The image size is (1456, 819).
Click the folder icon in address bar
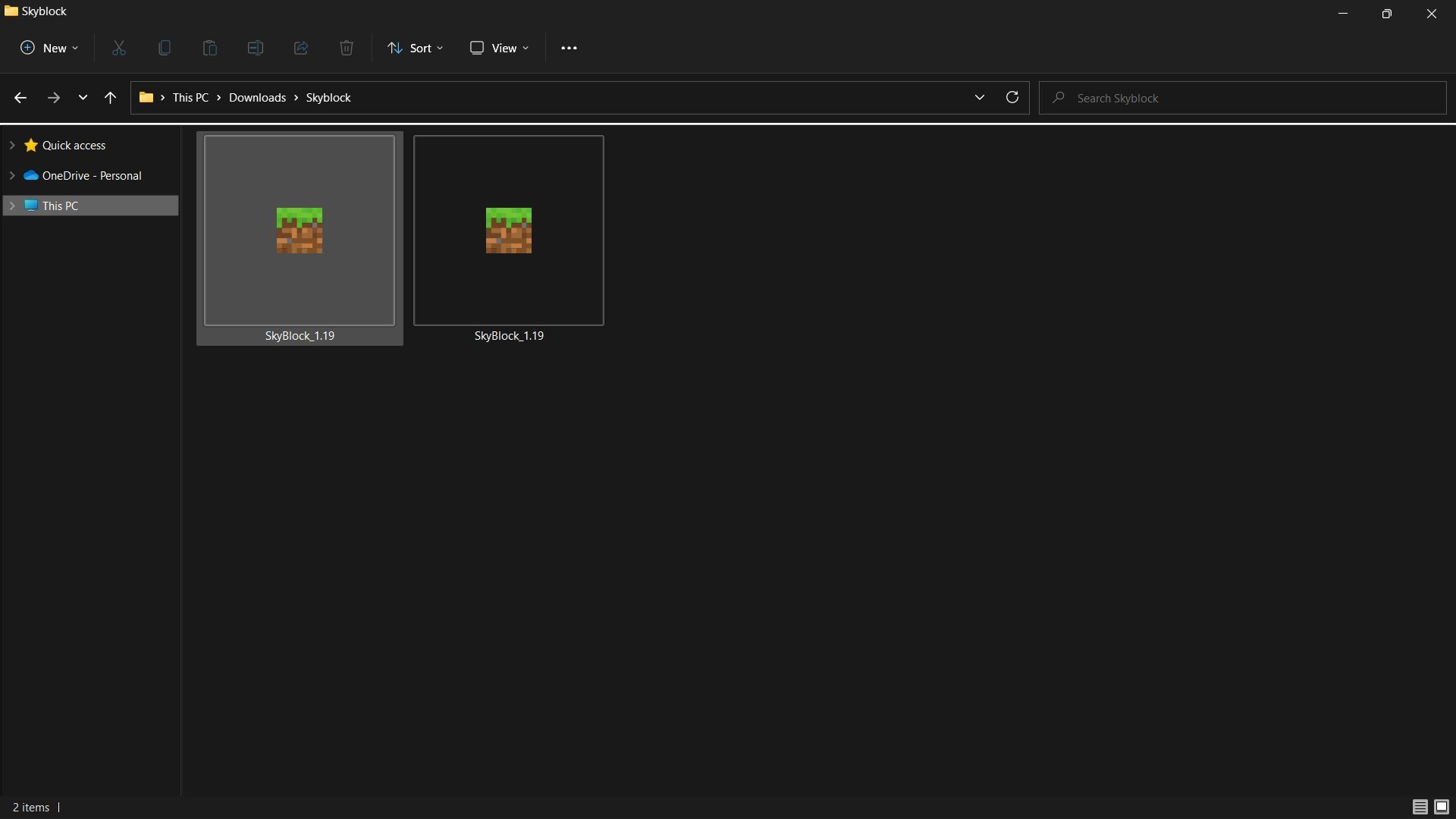[146, 98]
